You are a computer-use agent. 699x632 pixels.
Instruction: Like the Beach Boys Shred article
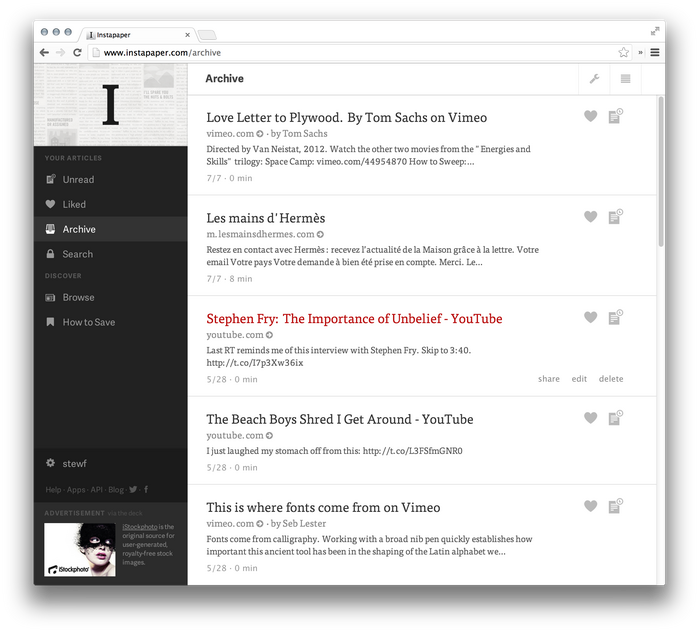[590, 418]
